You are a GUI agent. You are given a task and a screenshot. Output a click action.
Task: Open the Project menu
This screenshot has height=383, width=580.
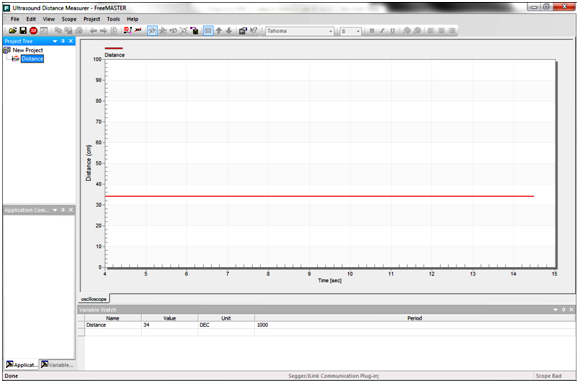click(92, 19)
